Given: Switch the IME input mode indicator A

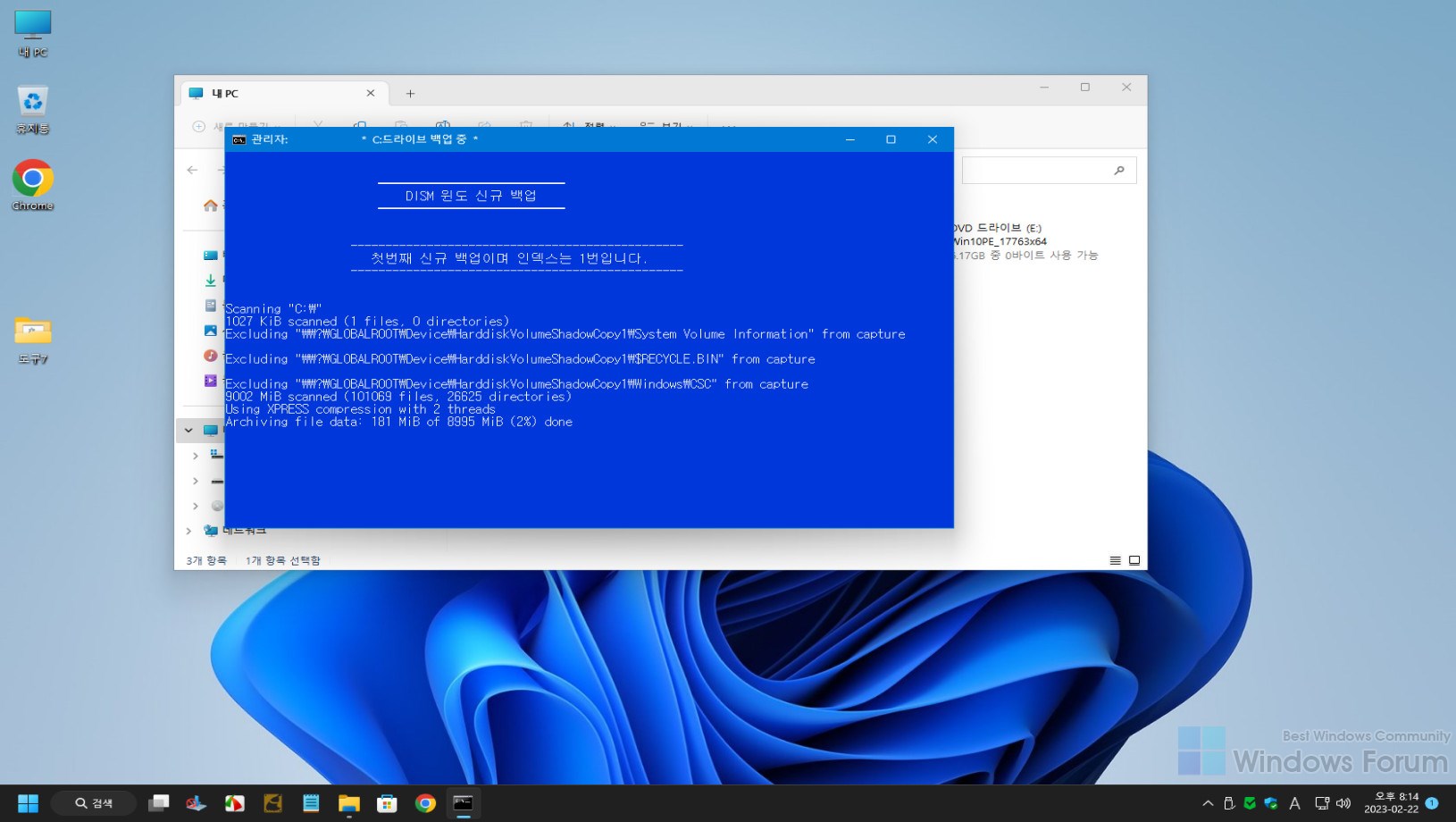Looking at the screenshot, I should pos(1294,803).
